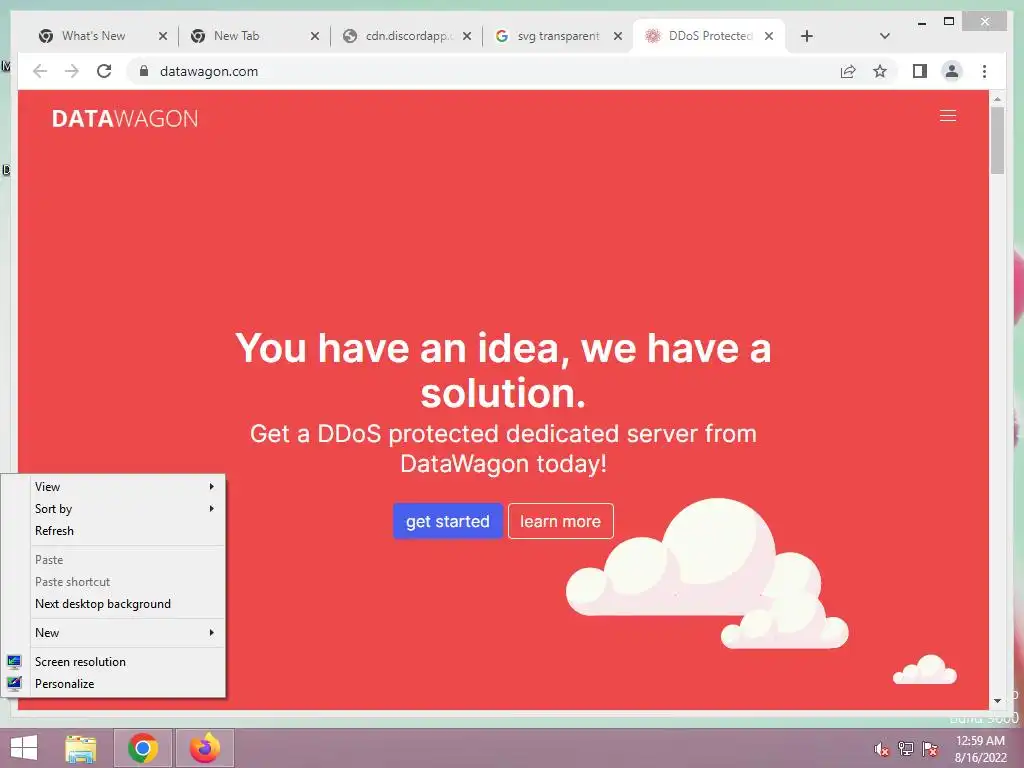The height and width of the screenshot is (768, 1024).
Task: Open the DataWagon hamburger menu
Action: pos(948,116)
